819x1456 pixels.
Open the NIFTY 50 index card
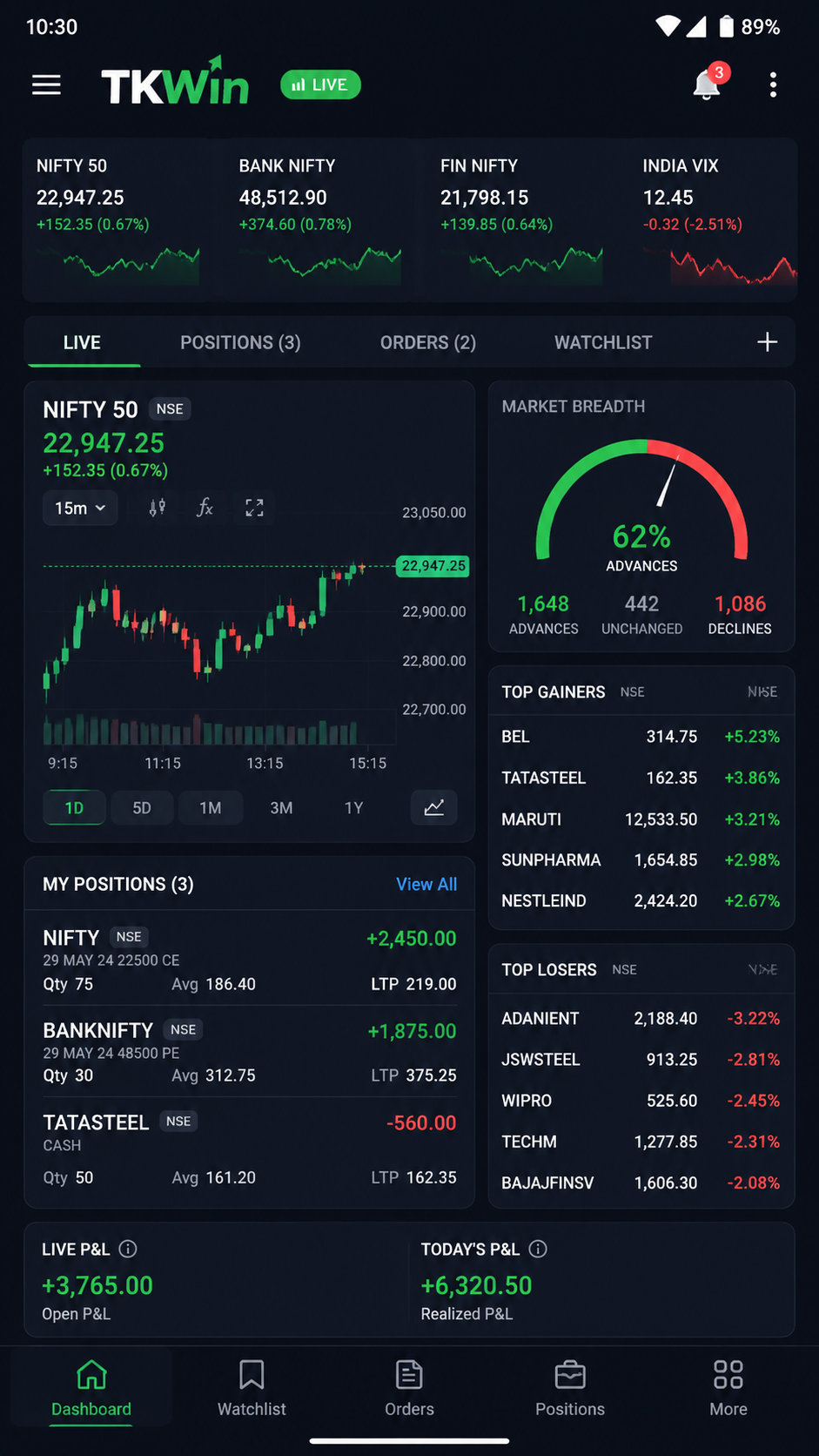(x=118, y=219)
